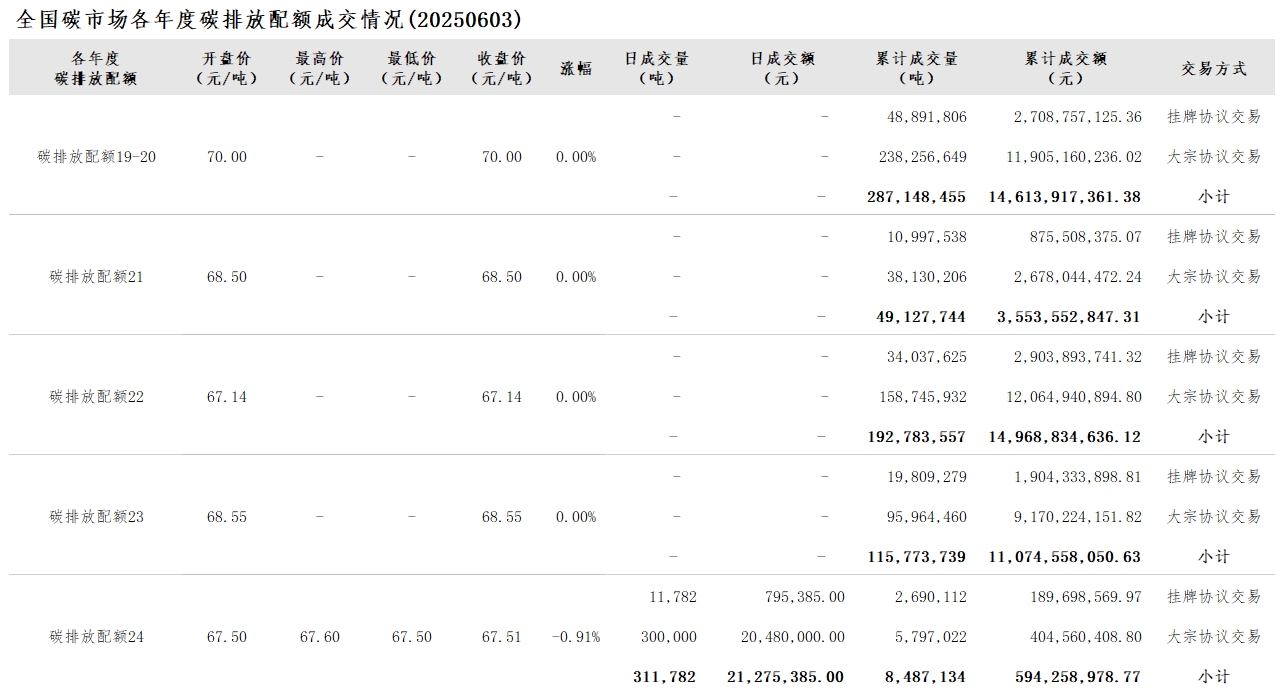Viewport: 1284px width, 694px height.
Task: Select the 累计成交额 column header
Action: tap(1066, 68)
